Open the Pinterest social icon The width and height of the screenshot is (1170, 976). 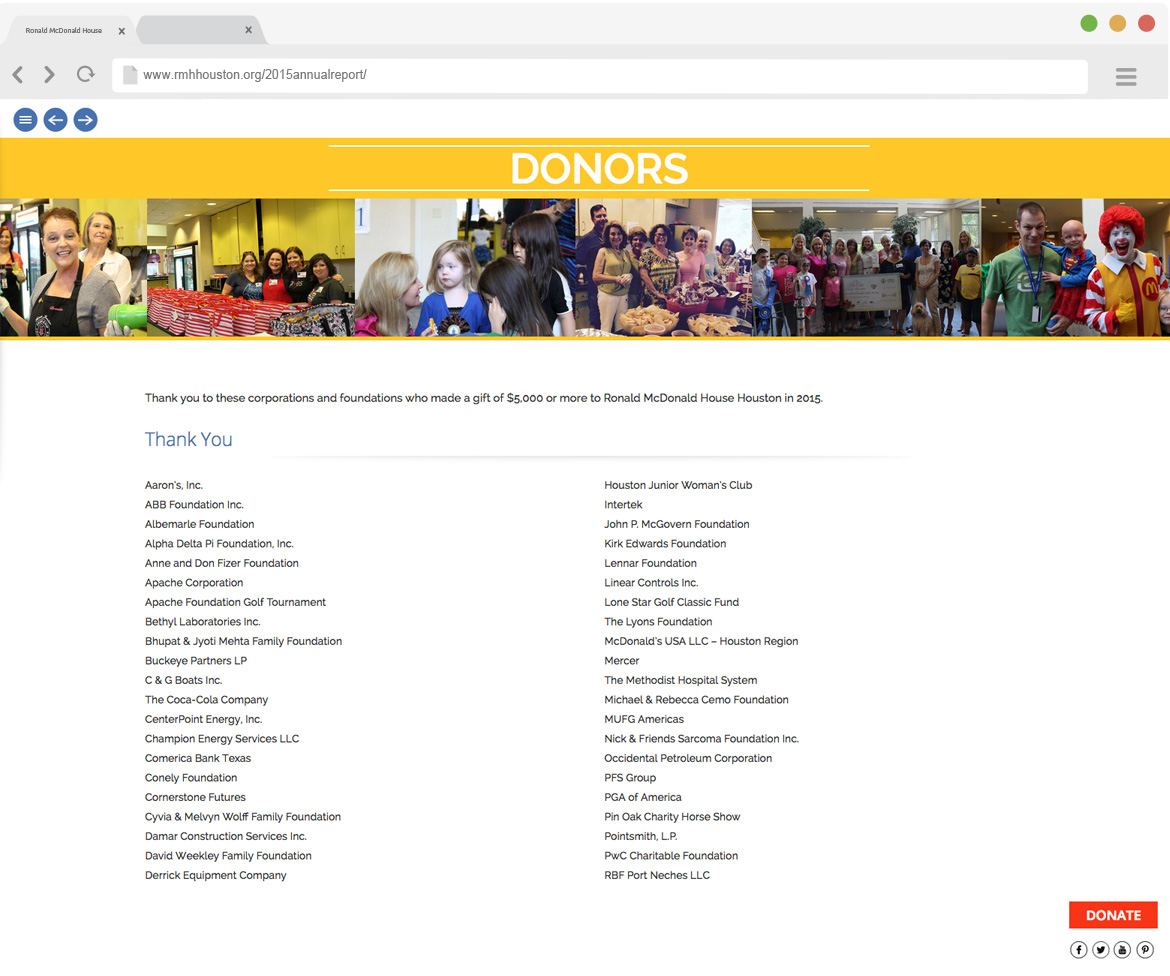tap(1145, 950)
